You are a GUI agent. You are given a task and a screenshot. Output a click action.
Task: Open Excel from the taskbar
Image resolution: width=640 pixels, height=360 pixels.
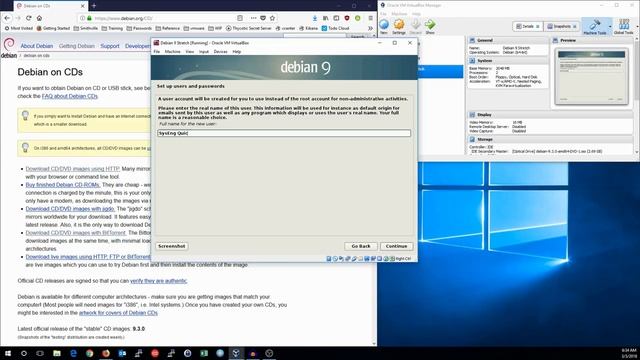click(x=204, y=353)
